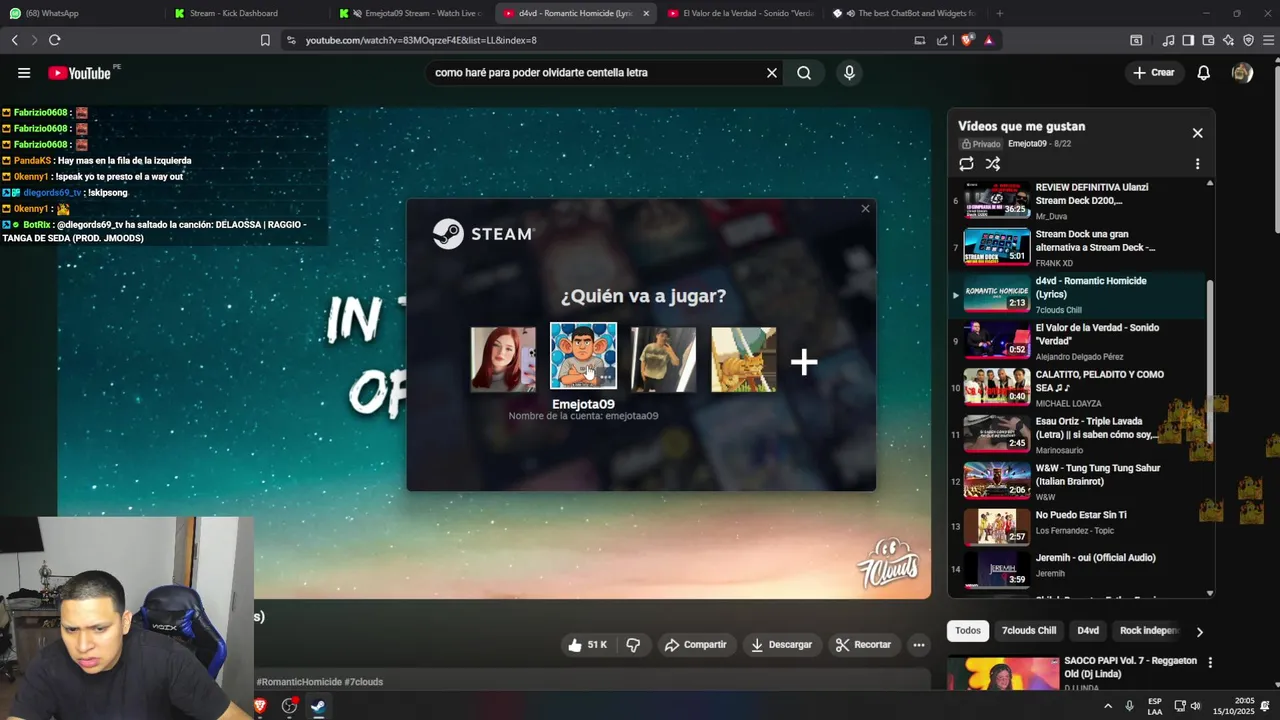This screenshot has width=1280, height=720.
Task: Reload the page in the browser
Action: pyautogui.click(x=54, y=40)
